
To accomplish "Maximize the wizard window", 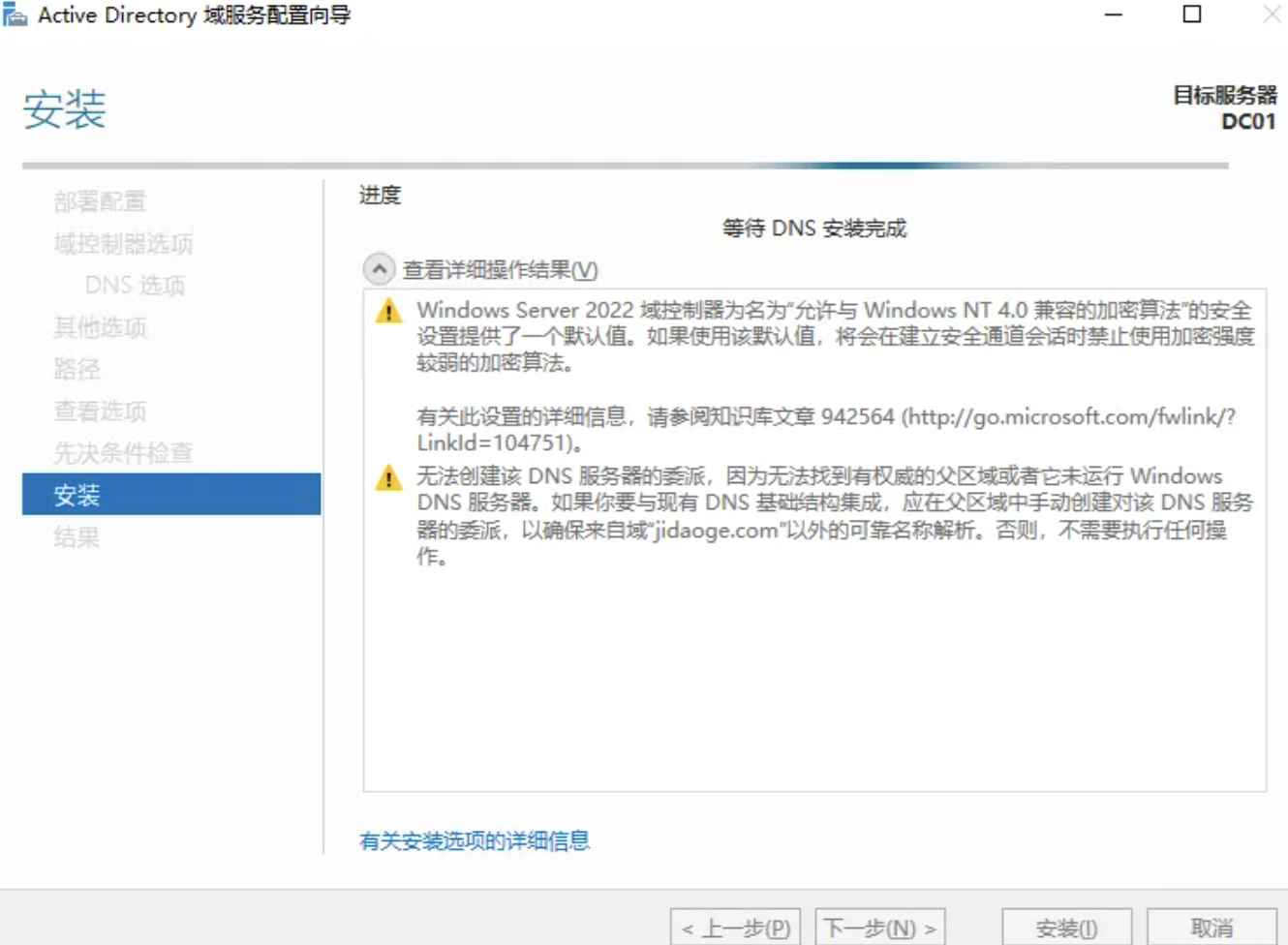I will tap(1192, 15).
